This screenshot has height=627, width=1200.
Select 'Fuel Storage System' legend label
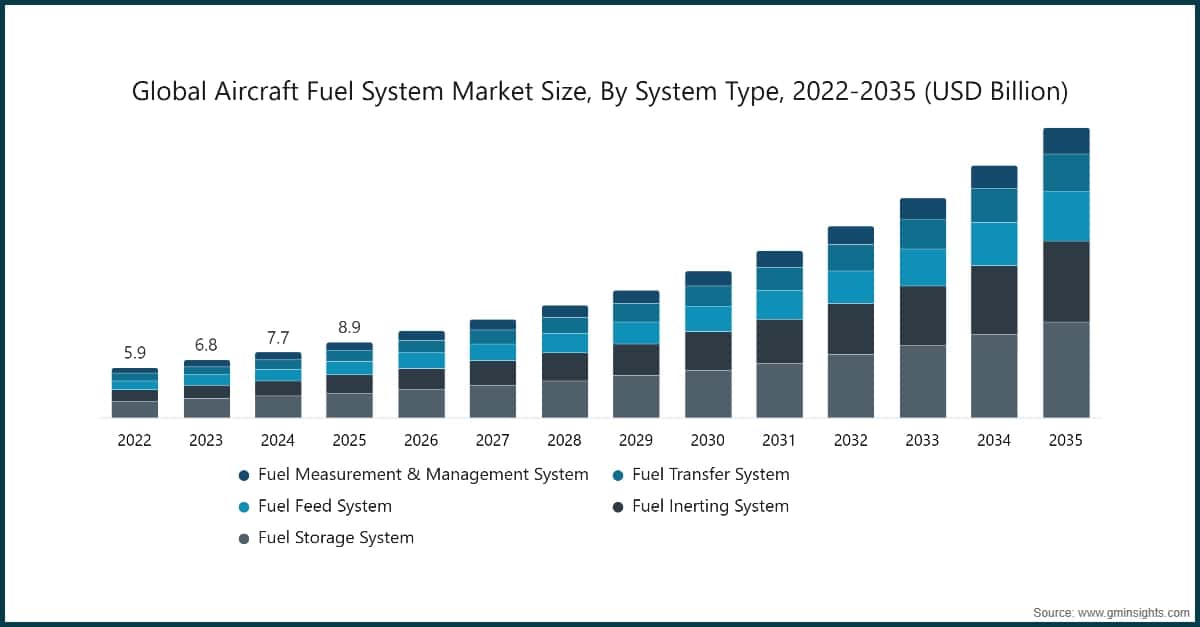coord(336,538)
